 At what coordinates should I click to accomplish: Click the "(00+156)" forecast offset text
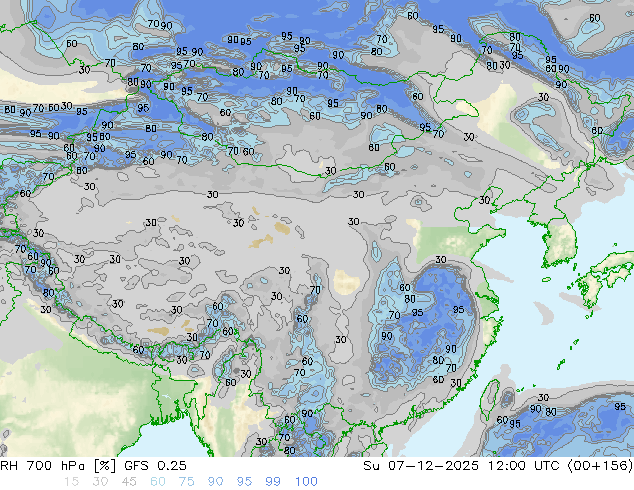[600, 466]
